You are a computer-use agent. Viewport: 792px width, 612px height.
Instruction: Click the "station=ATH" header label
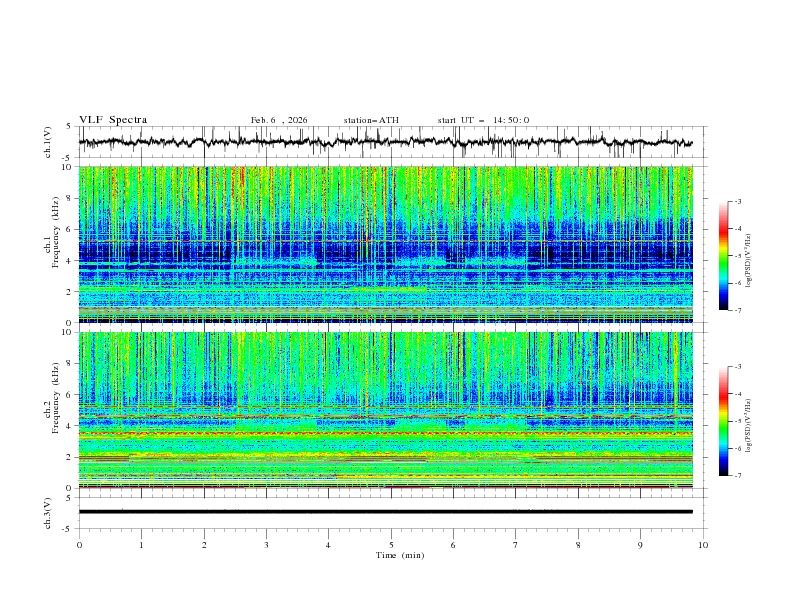click(x=371, y=120)
